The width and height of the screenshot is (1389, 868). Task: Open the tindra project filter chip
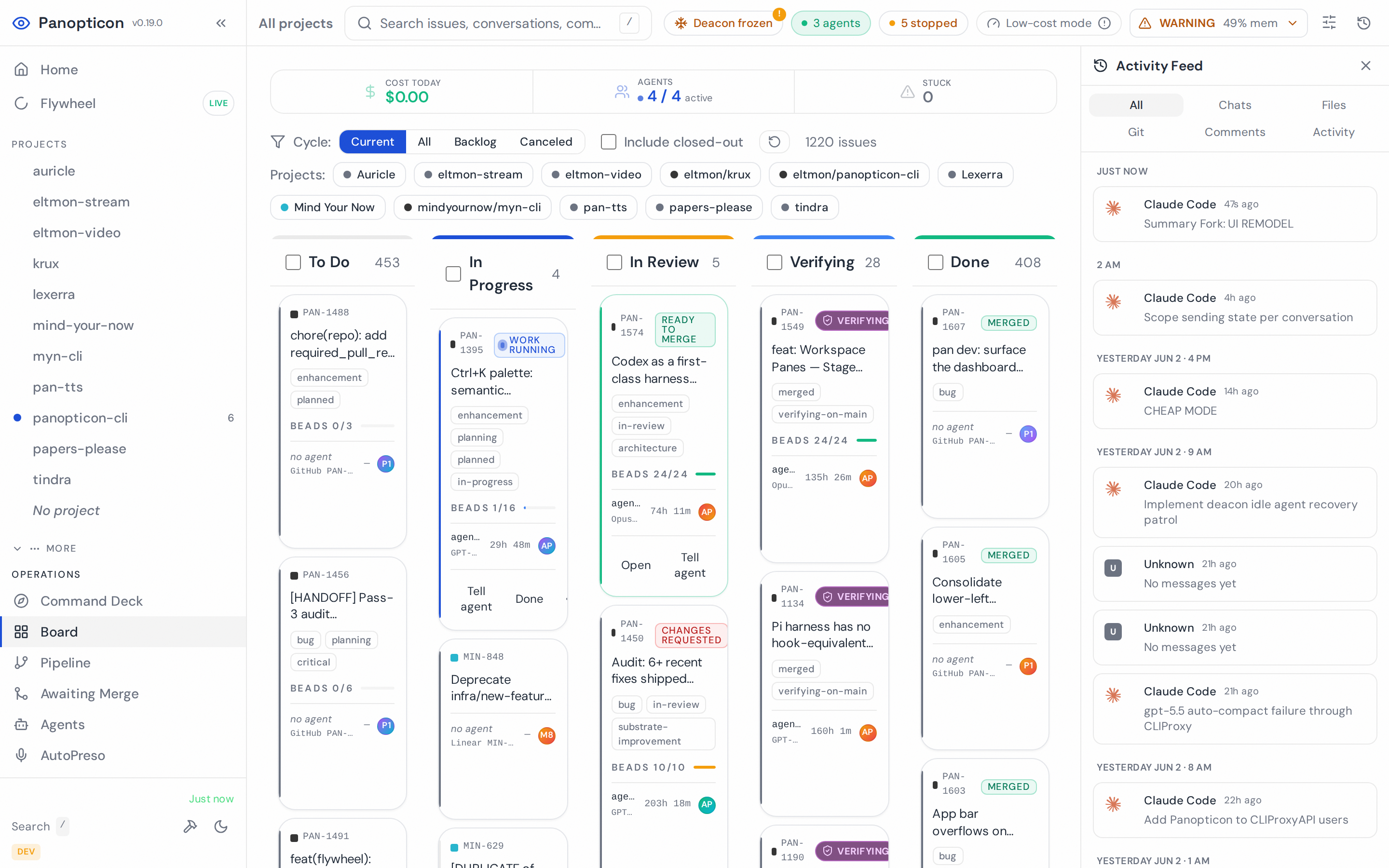click(804, 207)
